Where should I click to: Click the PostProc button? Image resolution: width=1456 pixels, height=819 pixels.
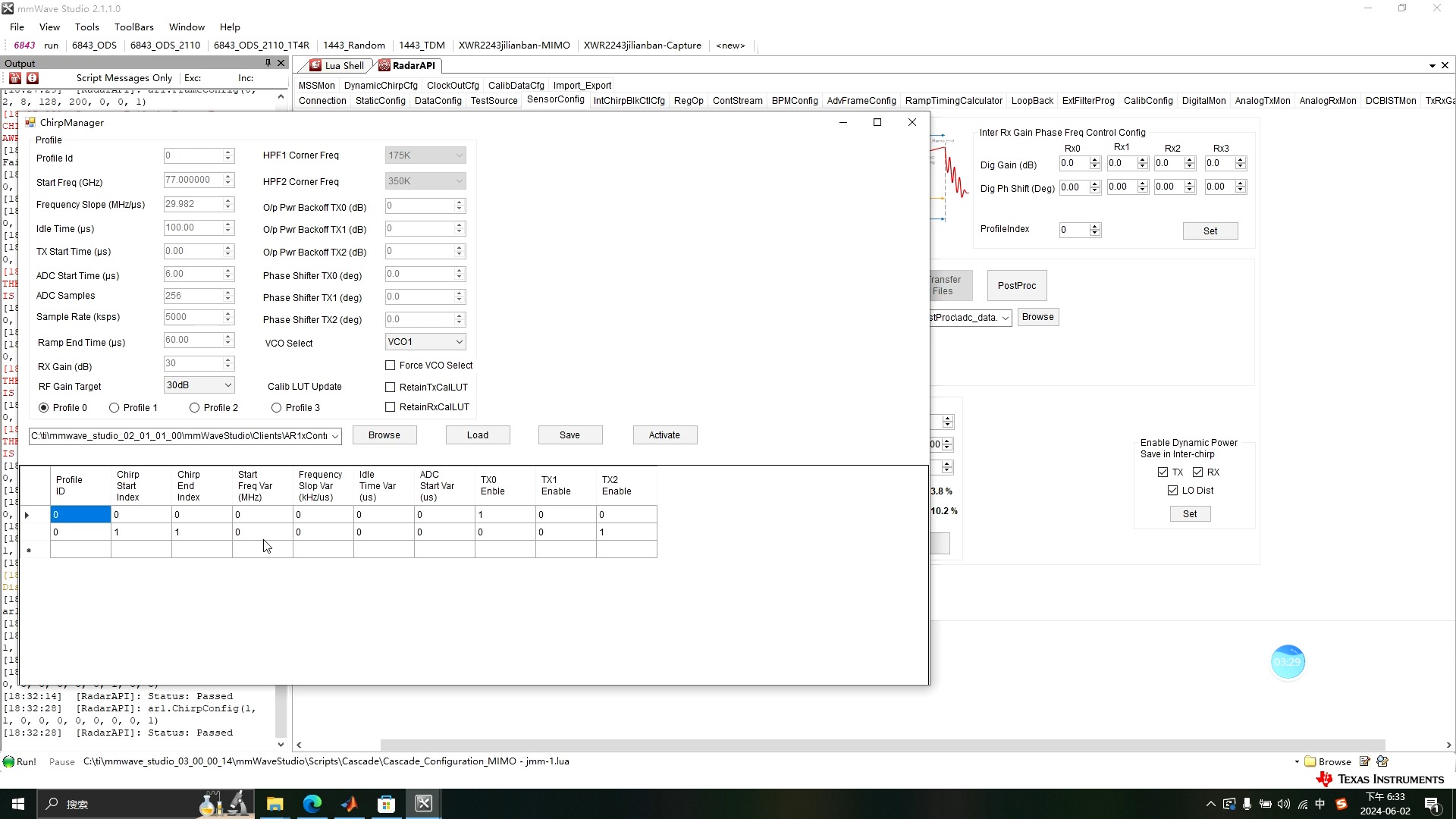pos(1016,286)
